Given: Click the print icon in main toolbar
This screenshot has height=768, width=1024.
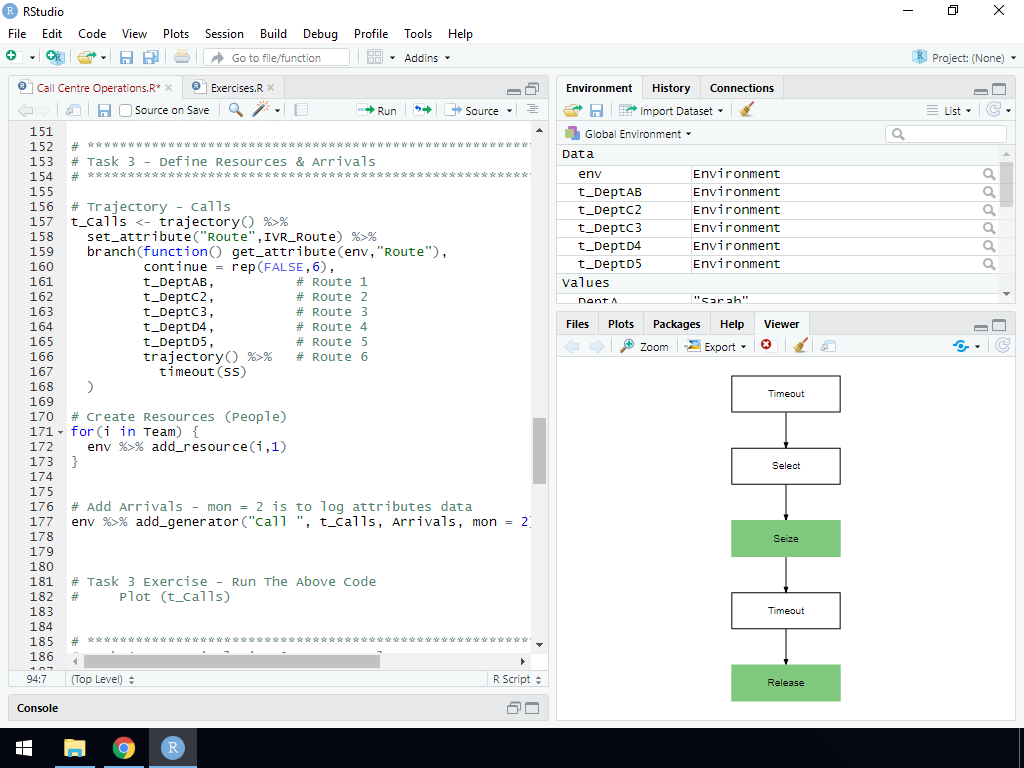Looking at the screenshot, I should pos(181,58).
